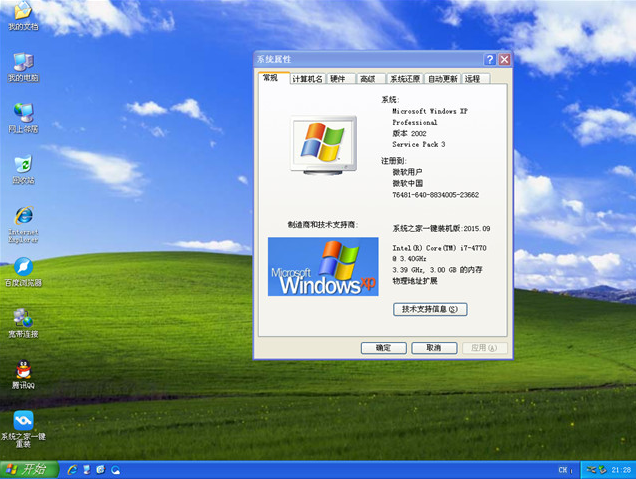Go to the 自动更新 tab
This screenshot has height=479, width=636.
tap(443, 79)
